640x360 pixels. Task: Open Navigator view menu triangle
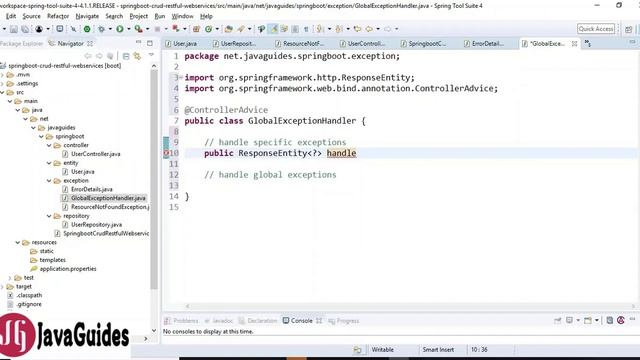(x=151, y=55)
